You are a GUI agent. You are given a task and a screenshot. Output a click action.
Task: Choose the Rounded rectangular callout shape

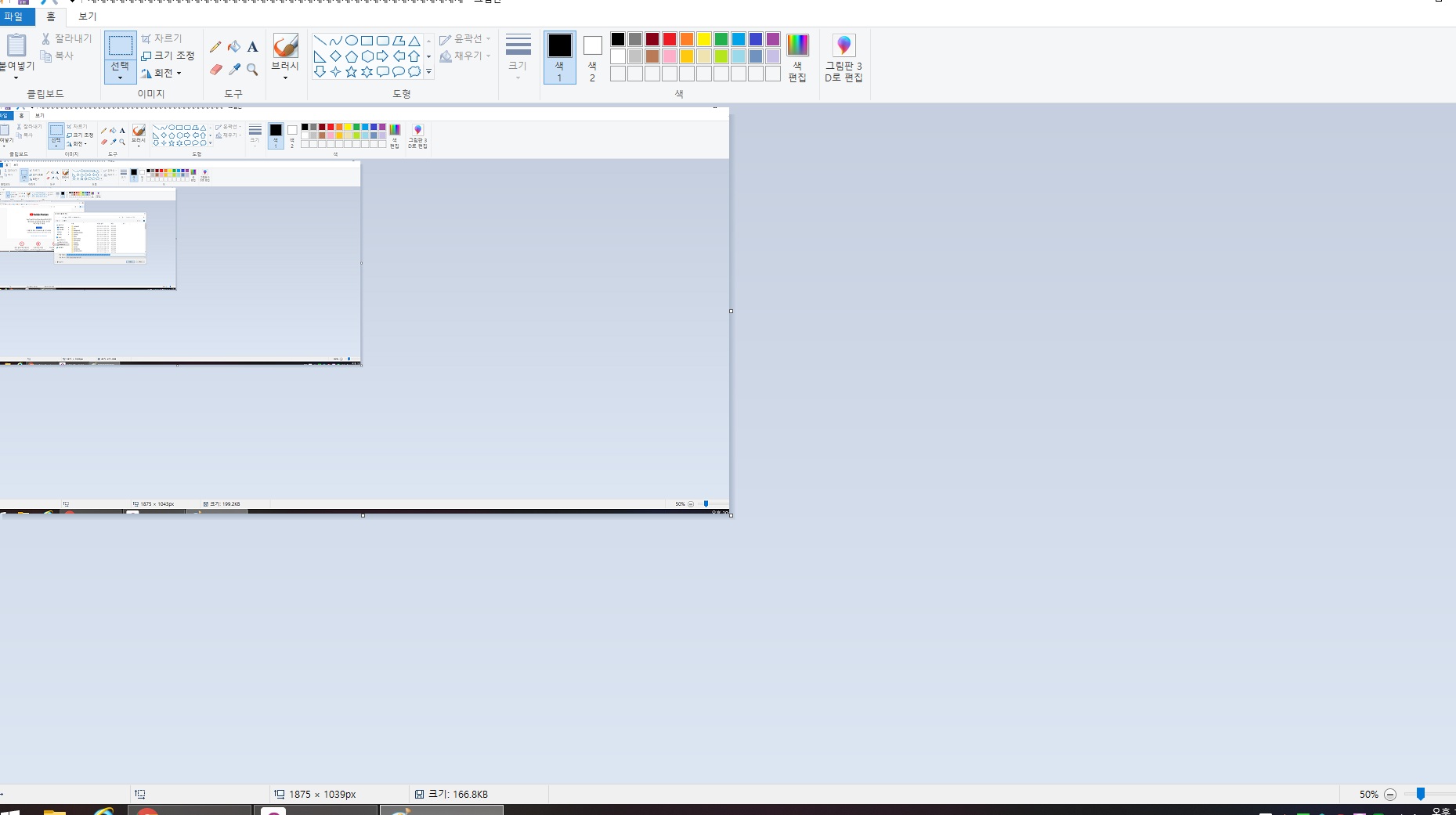click(382, 72)
